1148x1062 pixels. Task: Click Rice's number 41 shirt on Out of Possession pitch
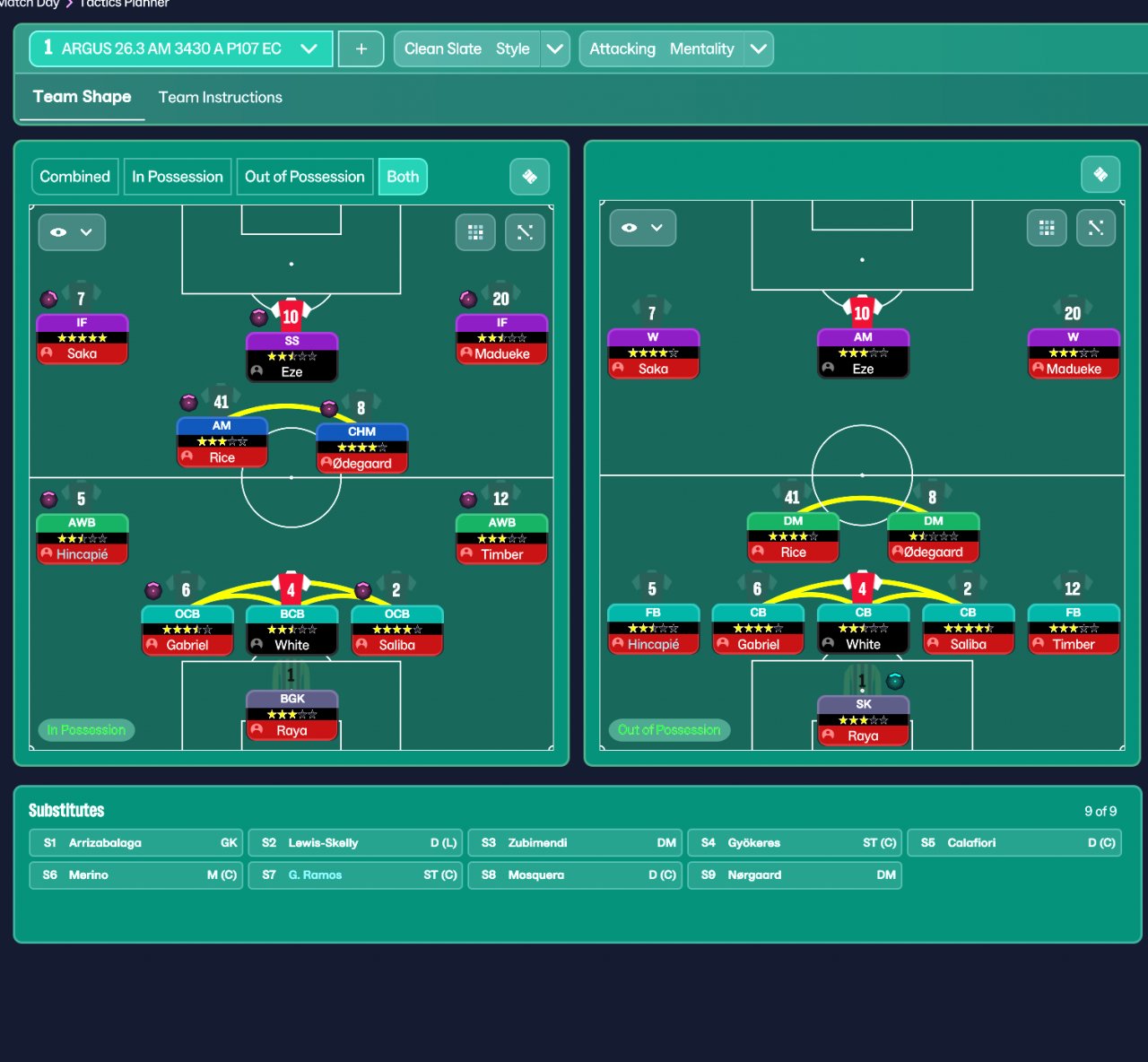click(x=792, y=496)
